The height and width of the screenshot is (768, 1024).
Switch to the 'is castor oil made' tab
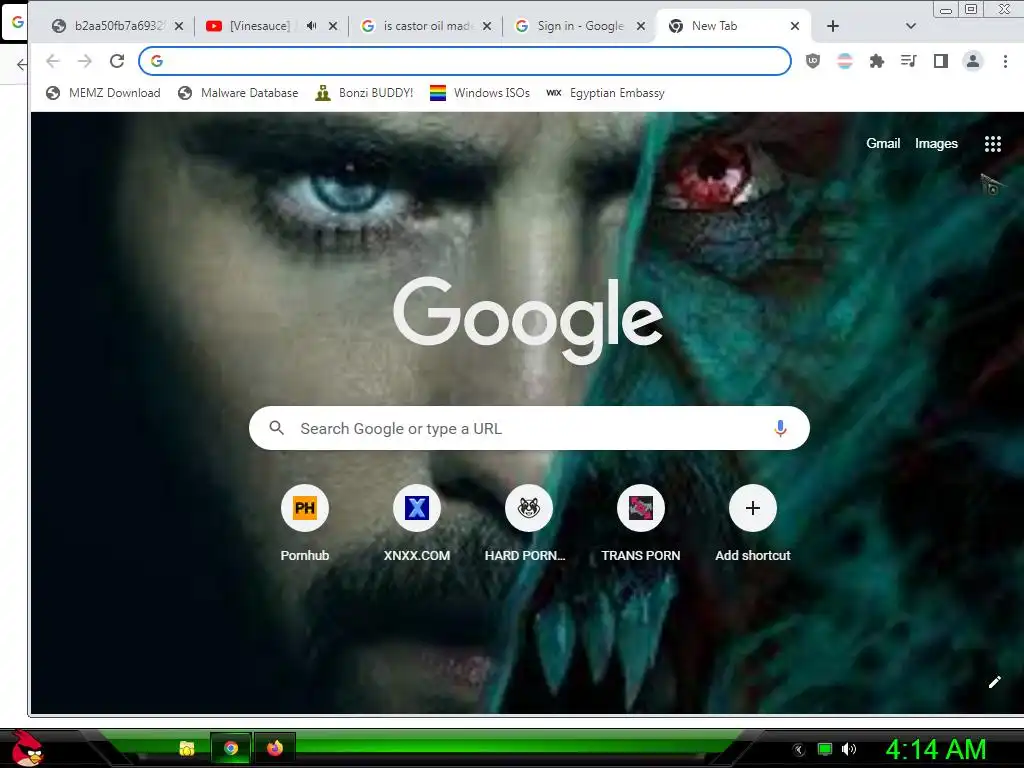pos(424,26)
